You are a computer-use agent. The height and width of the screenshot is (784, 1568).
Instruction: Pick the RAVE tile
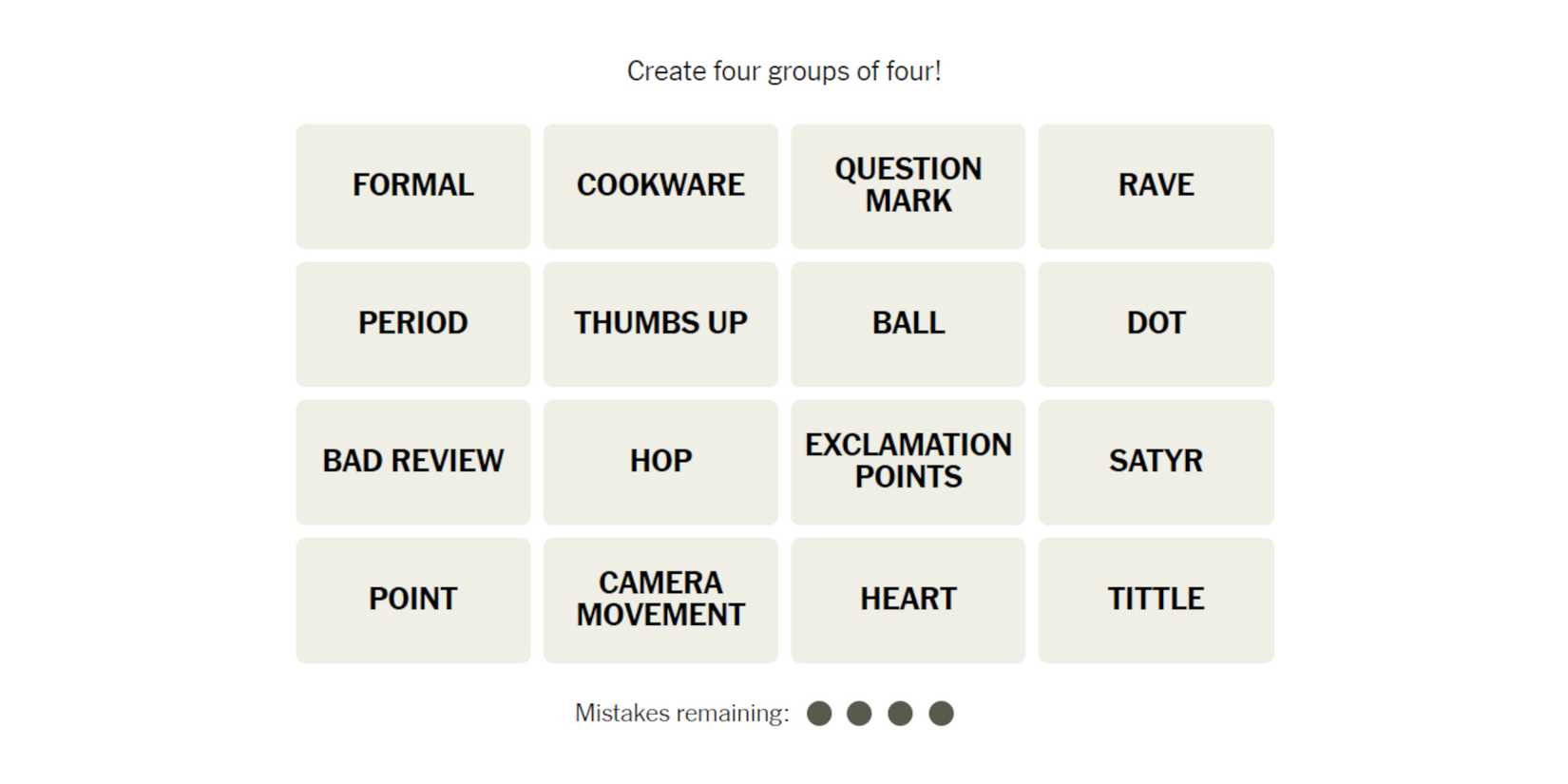coord(1156,186)
